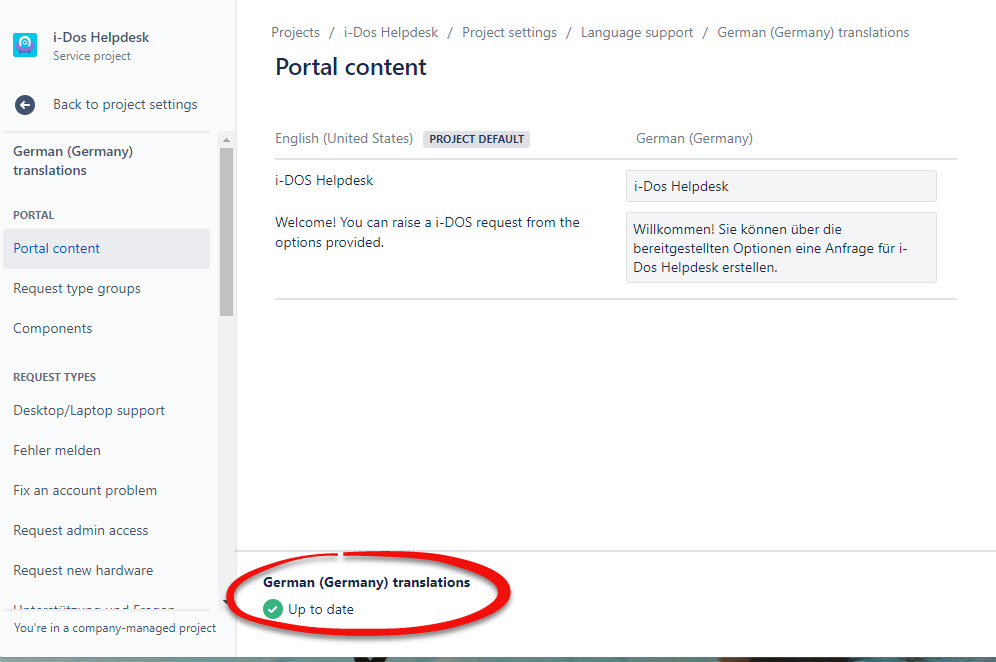This screenshot has height=662, width=996.
Task: Click the Welcome English source message text
Action: (x=427, y=233)
